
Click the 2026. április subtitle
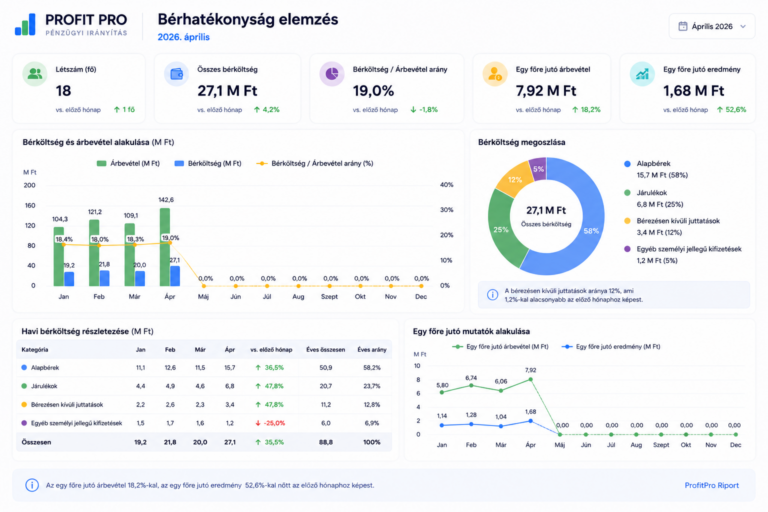184,37
